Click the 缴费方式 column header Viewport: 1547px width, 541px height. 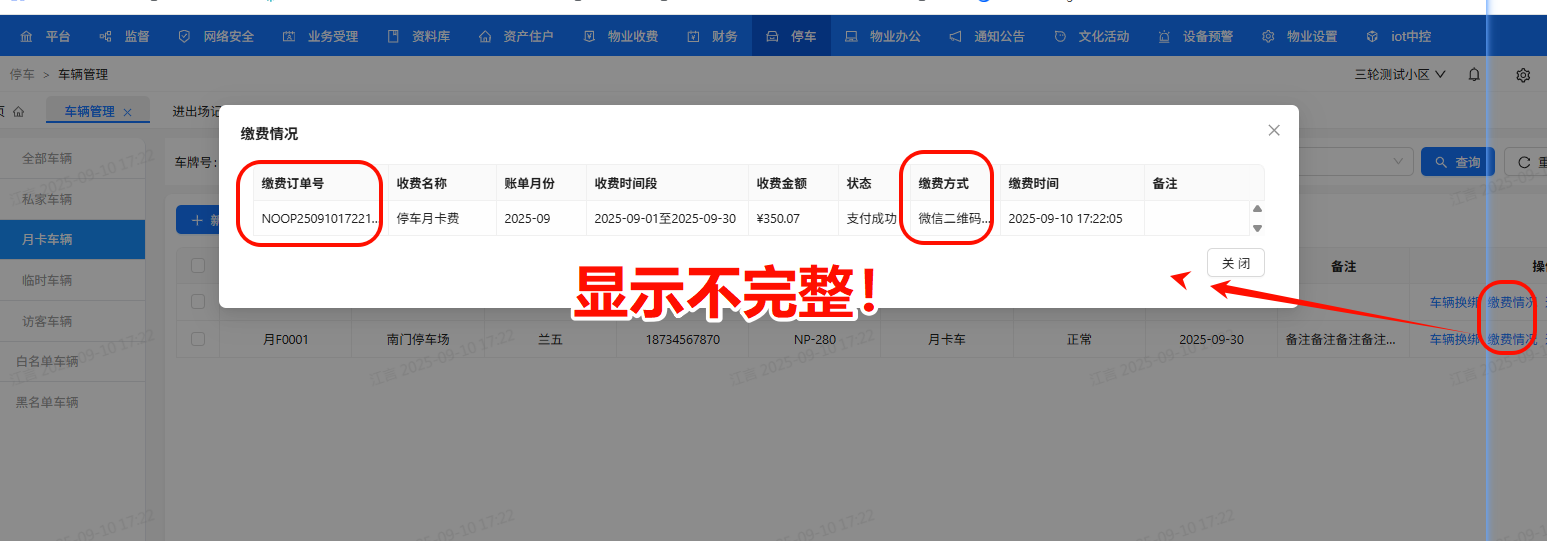pyautogui.click(x=943, y=183)
